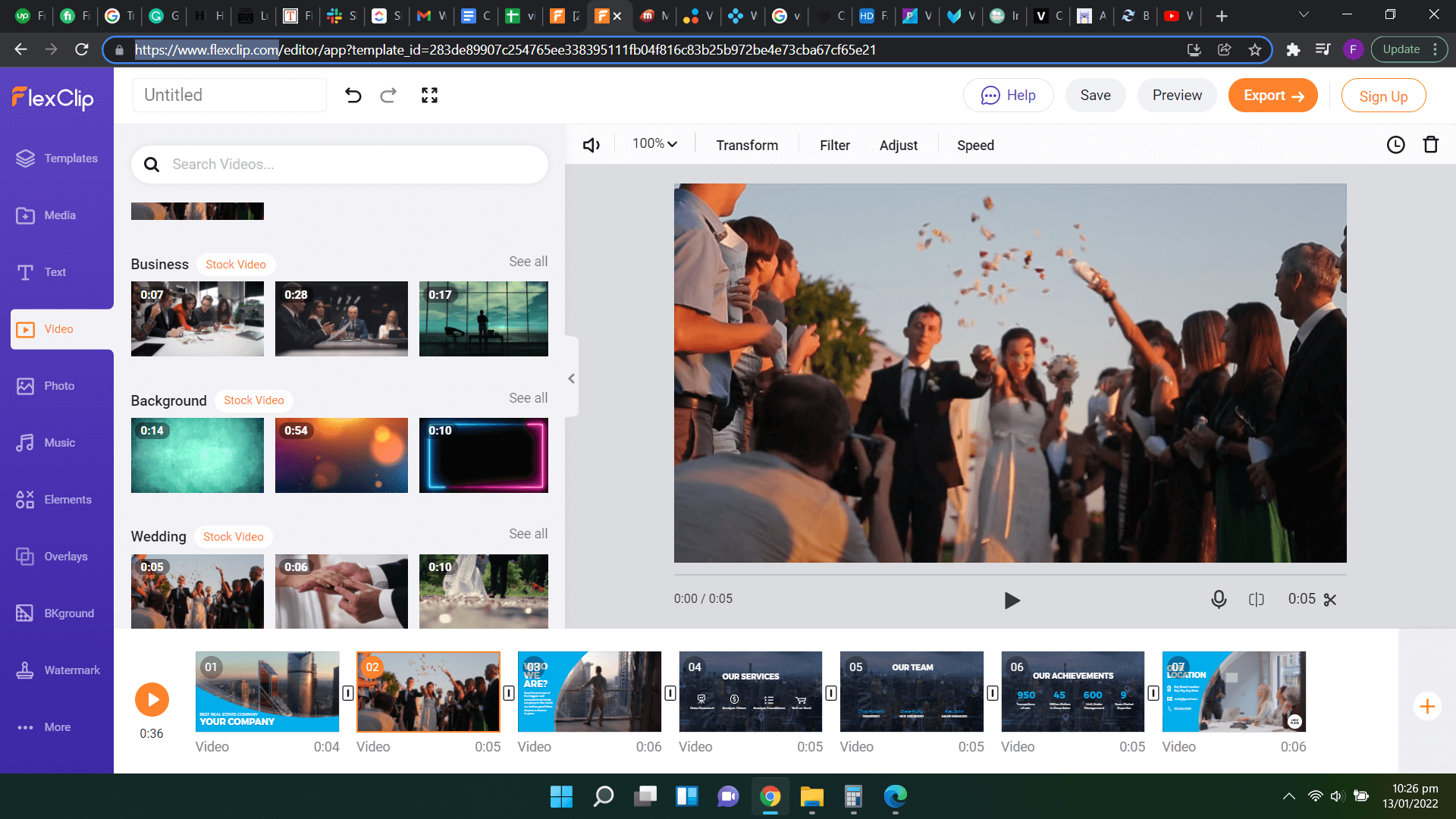This screenshot has width=1456, height=819.
Task: Click the search videos input field
Action: pyautogui.click(x=339, y=164)
